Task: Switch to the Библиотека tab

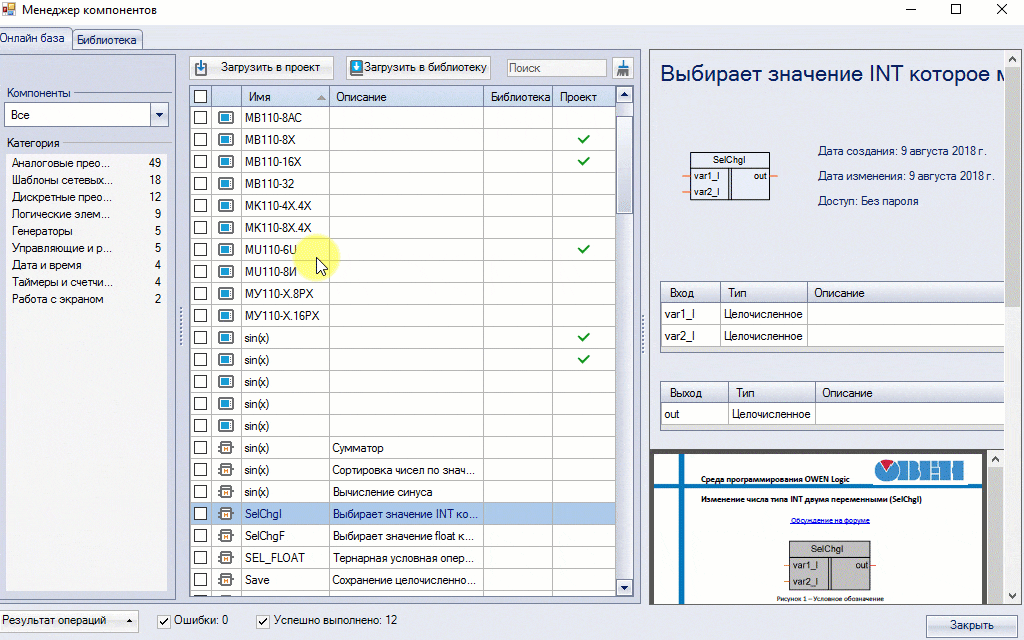Action: coord(107,40)
